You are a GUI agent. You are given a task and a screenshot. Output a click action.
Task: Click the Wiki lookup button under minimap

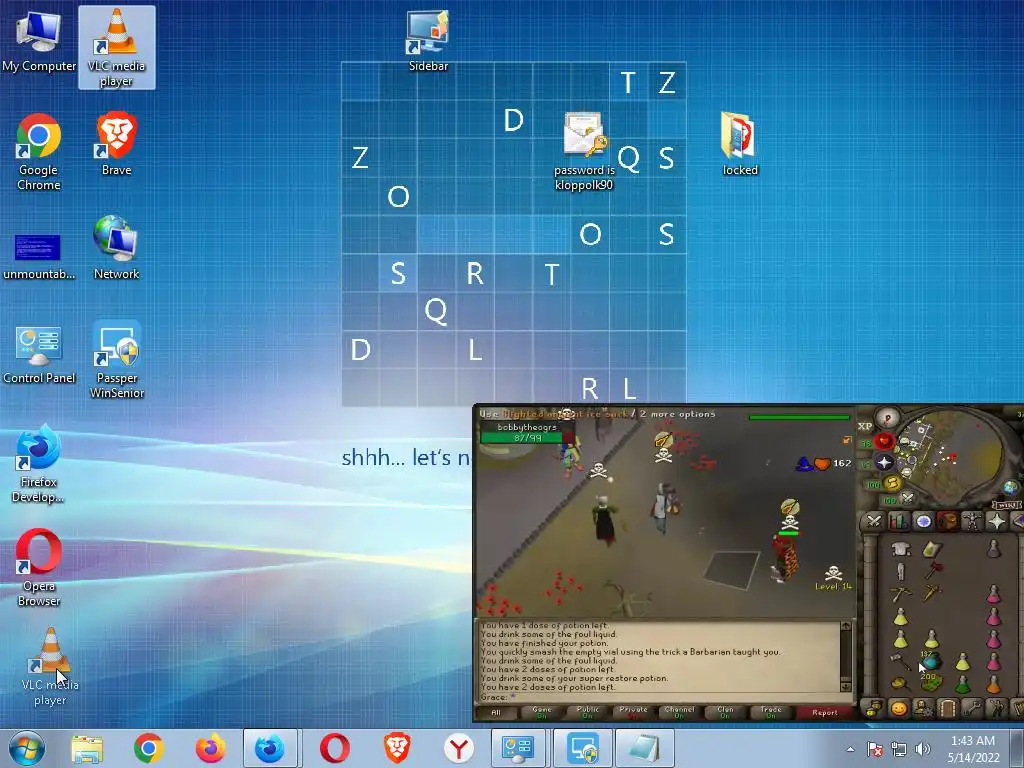pos(1006,504)
